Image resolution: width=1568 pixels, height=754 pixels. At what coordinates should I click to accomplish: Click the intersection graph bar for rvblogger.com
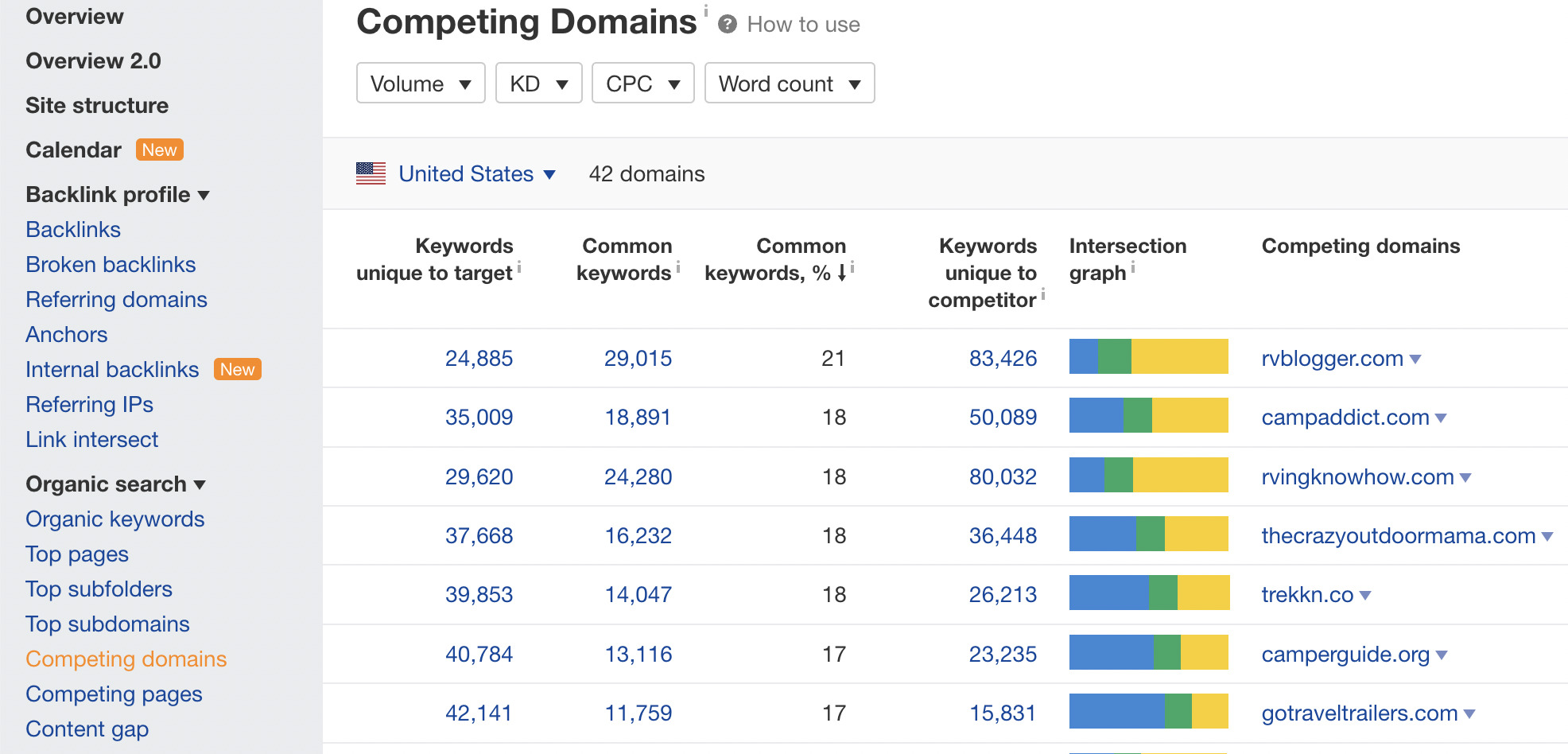[1148, 357]
